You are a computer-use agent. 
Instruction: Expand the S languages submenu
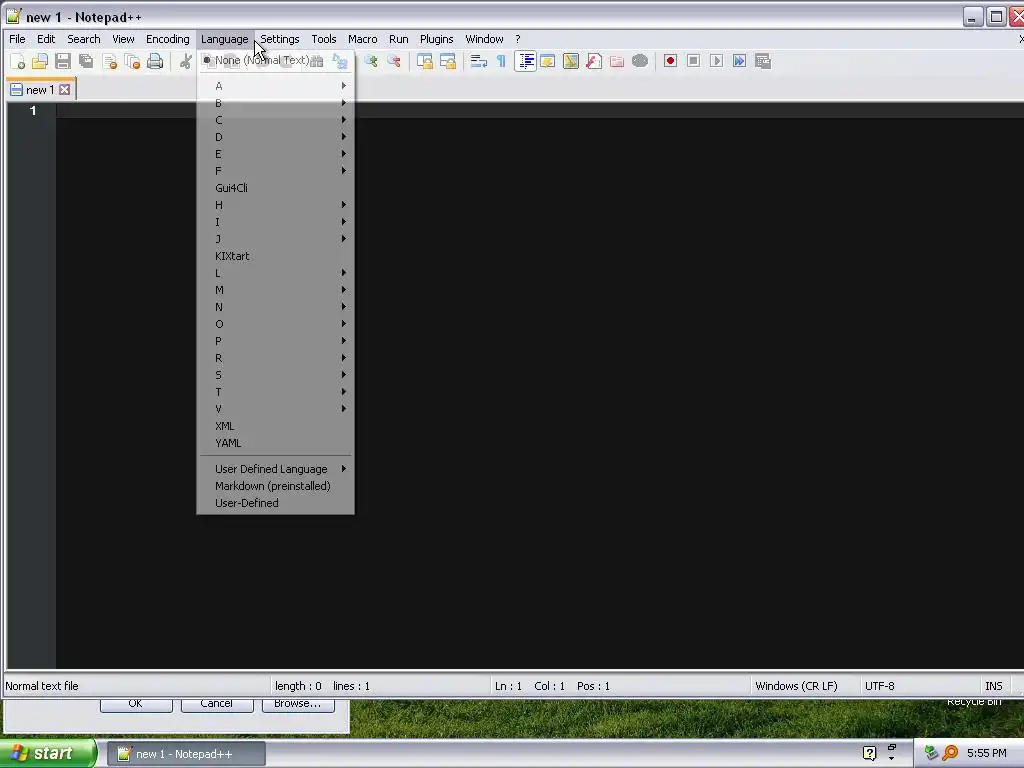pyautogui.click(x=276, y=375)
